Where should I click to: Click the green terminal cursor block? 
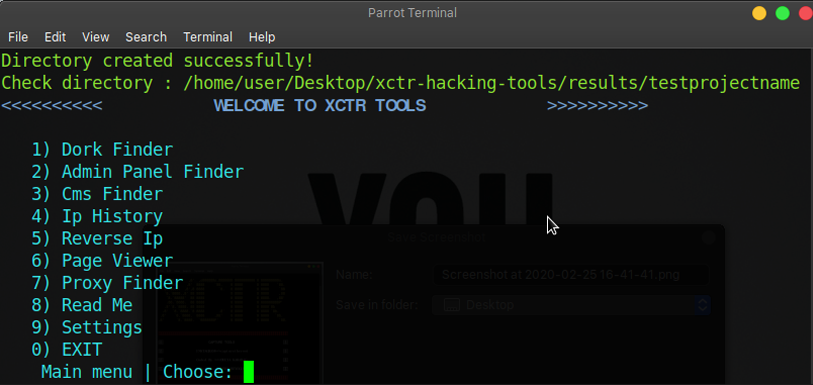pyautogui.click(x=248, y=372)
